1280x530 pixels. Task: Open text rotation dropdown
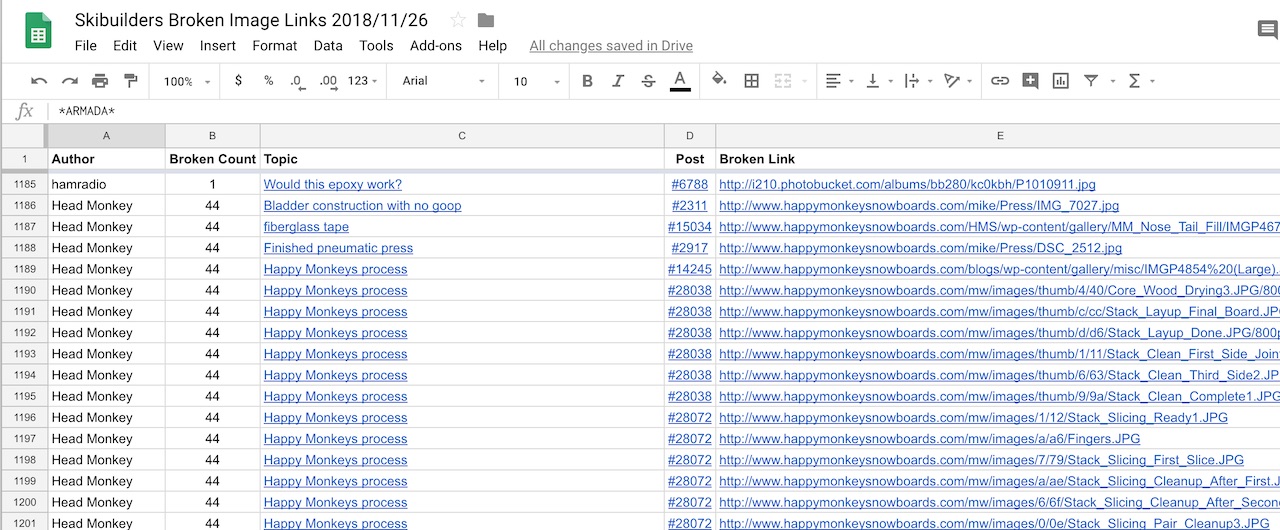(958, 81)
